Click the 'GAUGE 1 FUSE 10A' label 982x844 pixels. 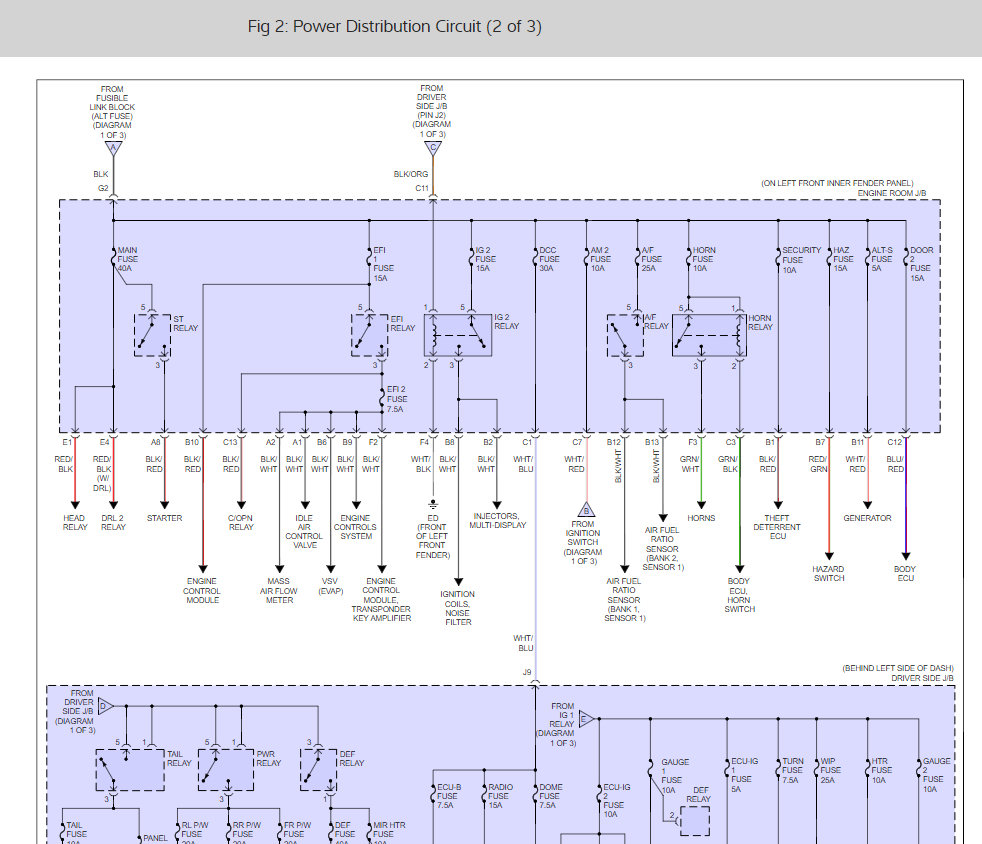[675, 776]
